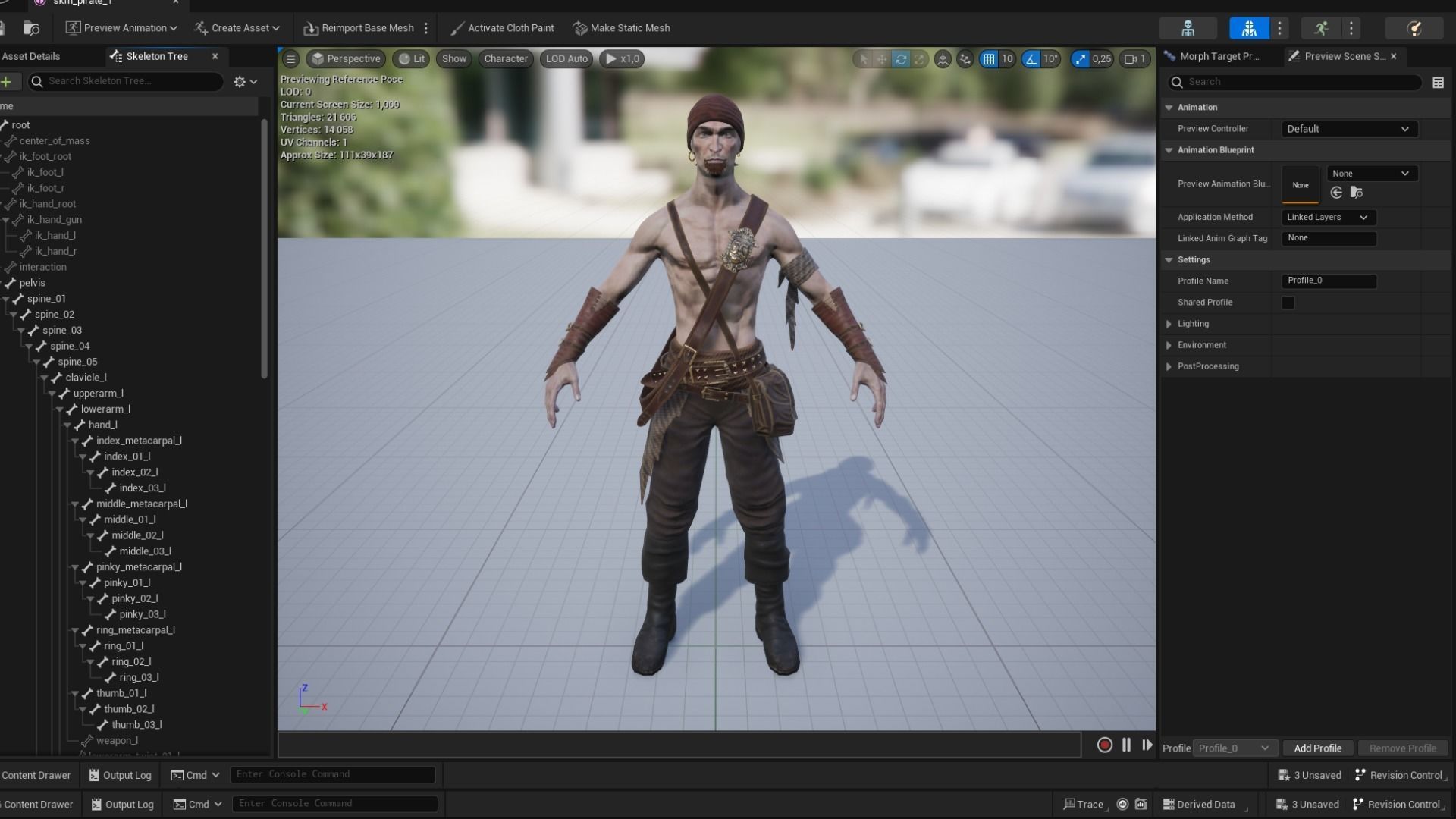Viewport: 1456px width, 819px height.
Task: Select the pelvis bone
Action: pos(32,283)
